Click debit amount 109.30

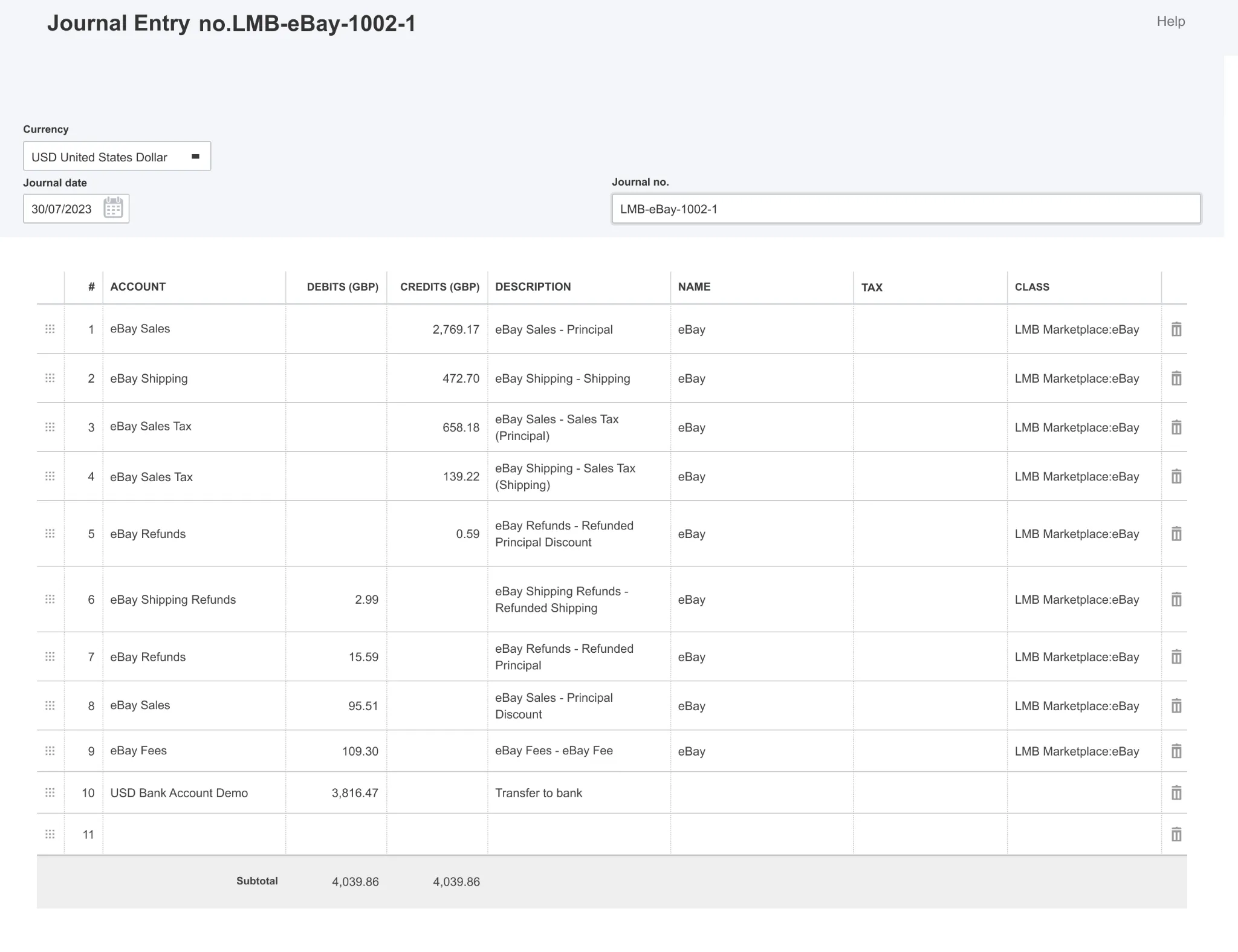pyautogui.click(x=360, y=751)
